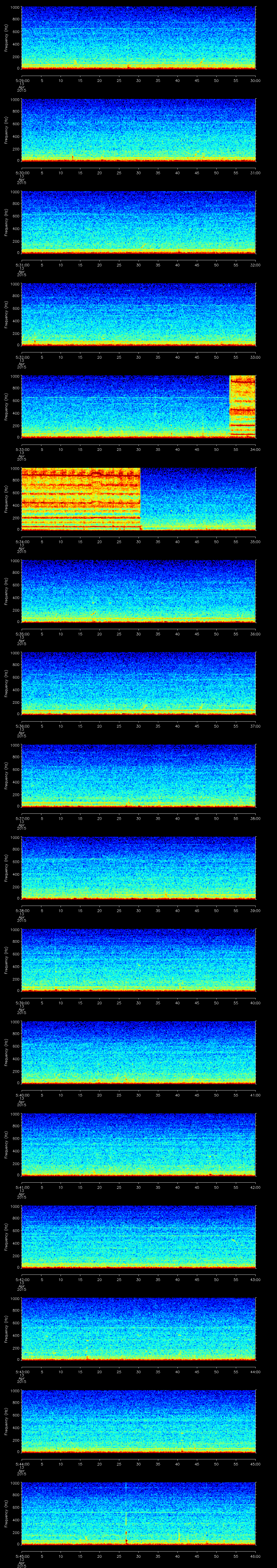Click the 30:00 end time label
Viewport: 277px width, 1568px height.
click(256, 80)
